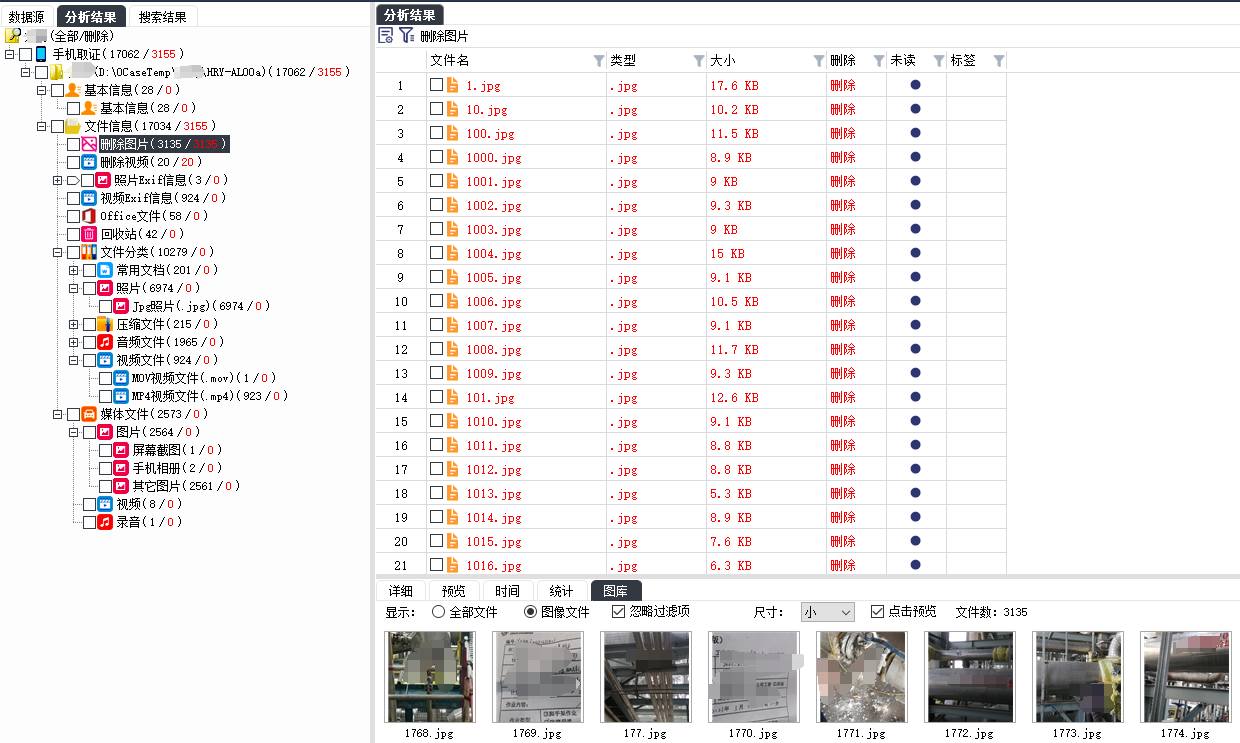Tick the checkbox for file 1005.jpg

(436, 277)
